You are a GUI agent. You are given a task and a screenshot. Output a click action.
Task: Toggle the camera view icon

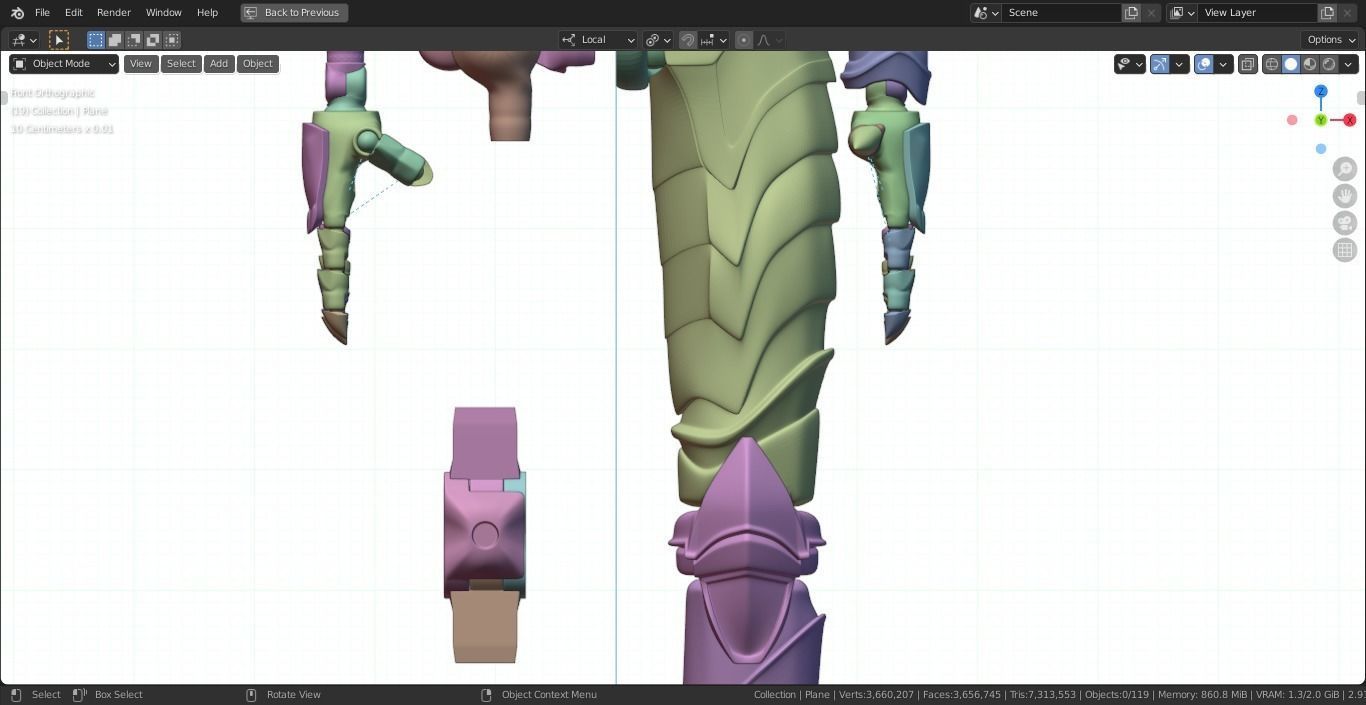pos(1345,223)
